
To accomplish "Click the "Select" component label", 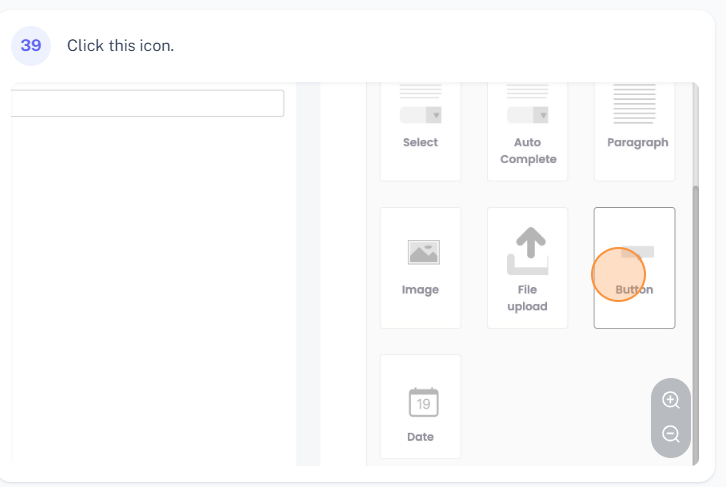I will pos(420,143).
